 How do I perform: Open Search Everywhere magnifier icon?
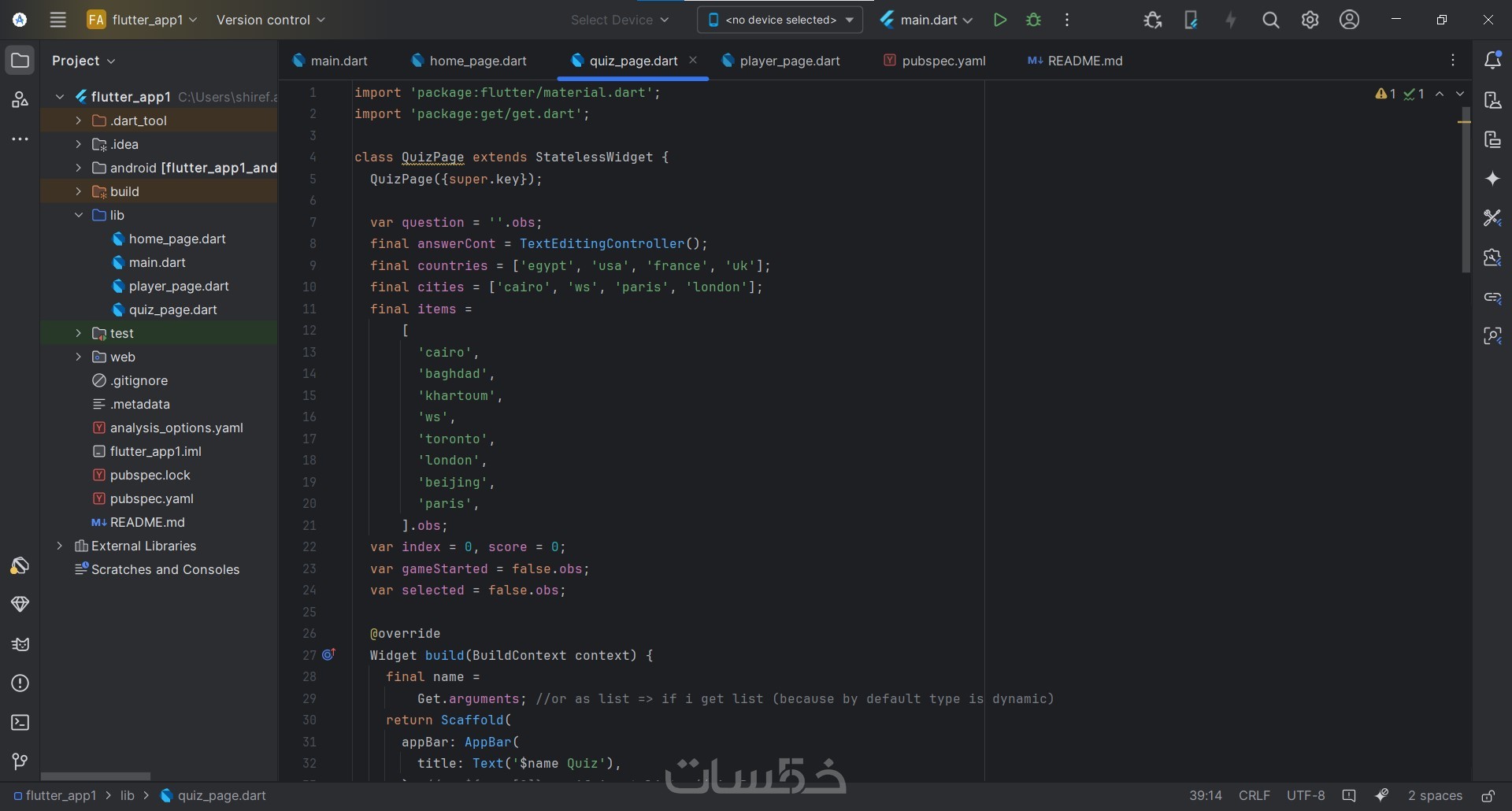coord(1270,20)
